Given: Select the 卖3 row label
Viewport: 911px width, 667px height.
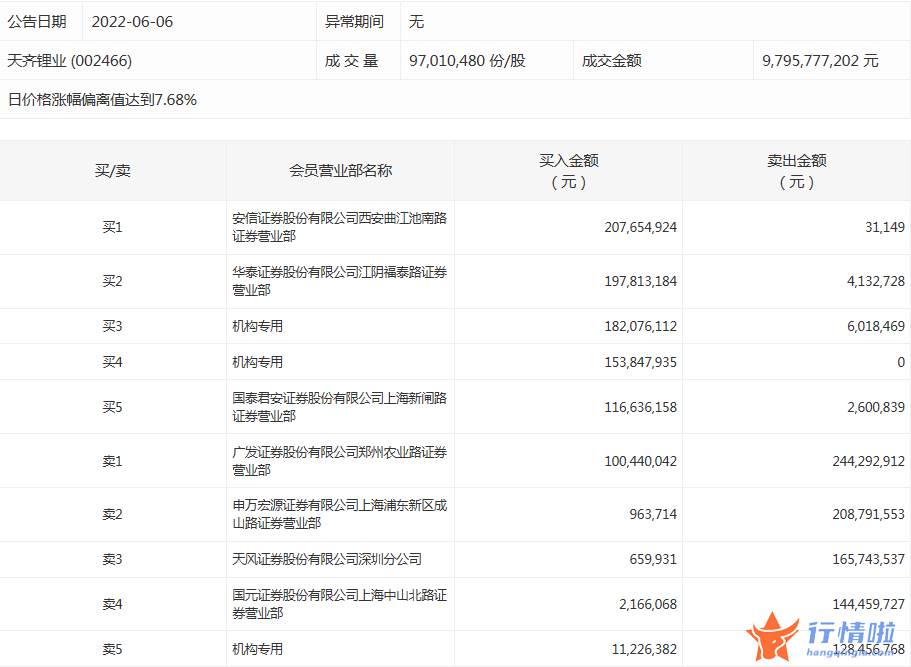Looking at the screenshot, I should point(113,559).
